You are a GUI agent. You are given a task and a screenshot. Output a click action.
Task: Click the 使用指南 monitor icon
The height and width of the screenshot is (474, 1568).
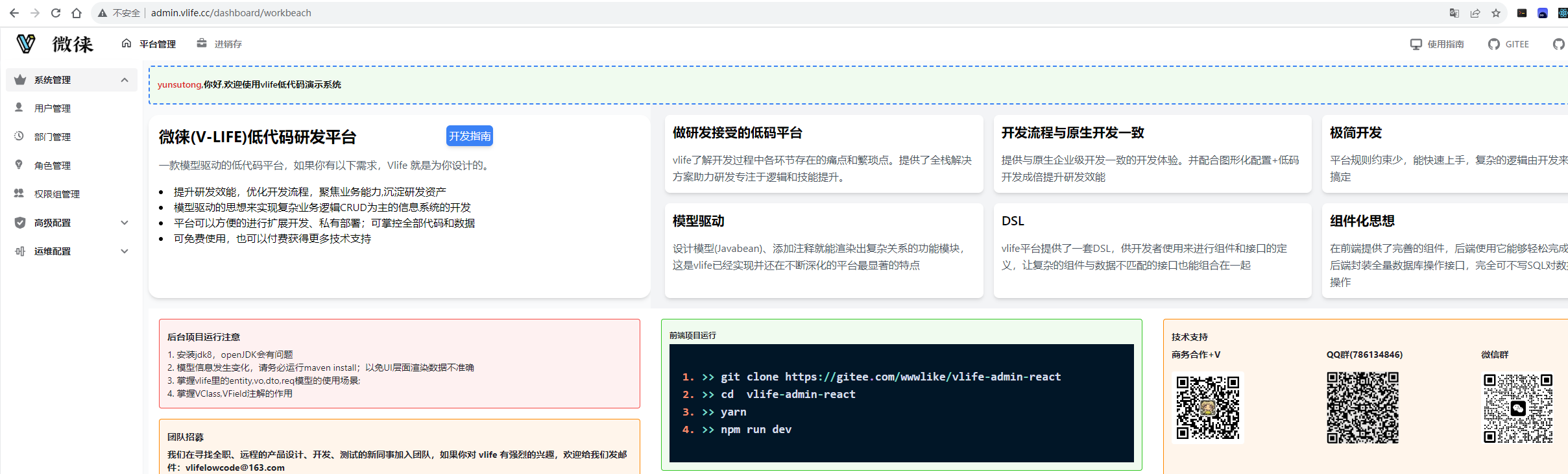pyautogui.click(x=1416, y=44)
